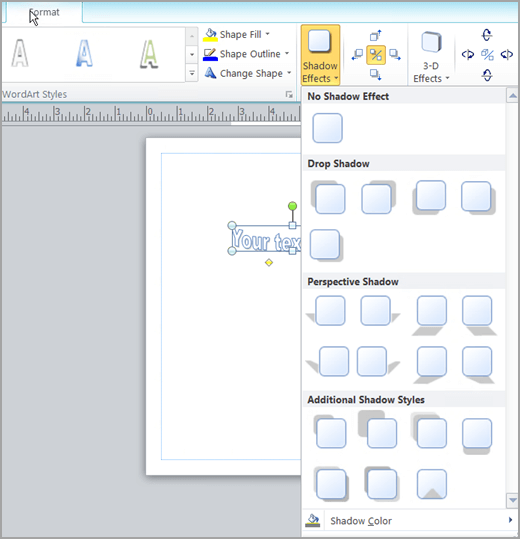Nudge shadow up
The width and height of the screenshot is (520, 539).
point(376,35)
